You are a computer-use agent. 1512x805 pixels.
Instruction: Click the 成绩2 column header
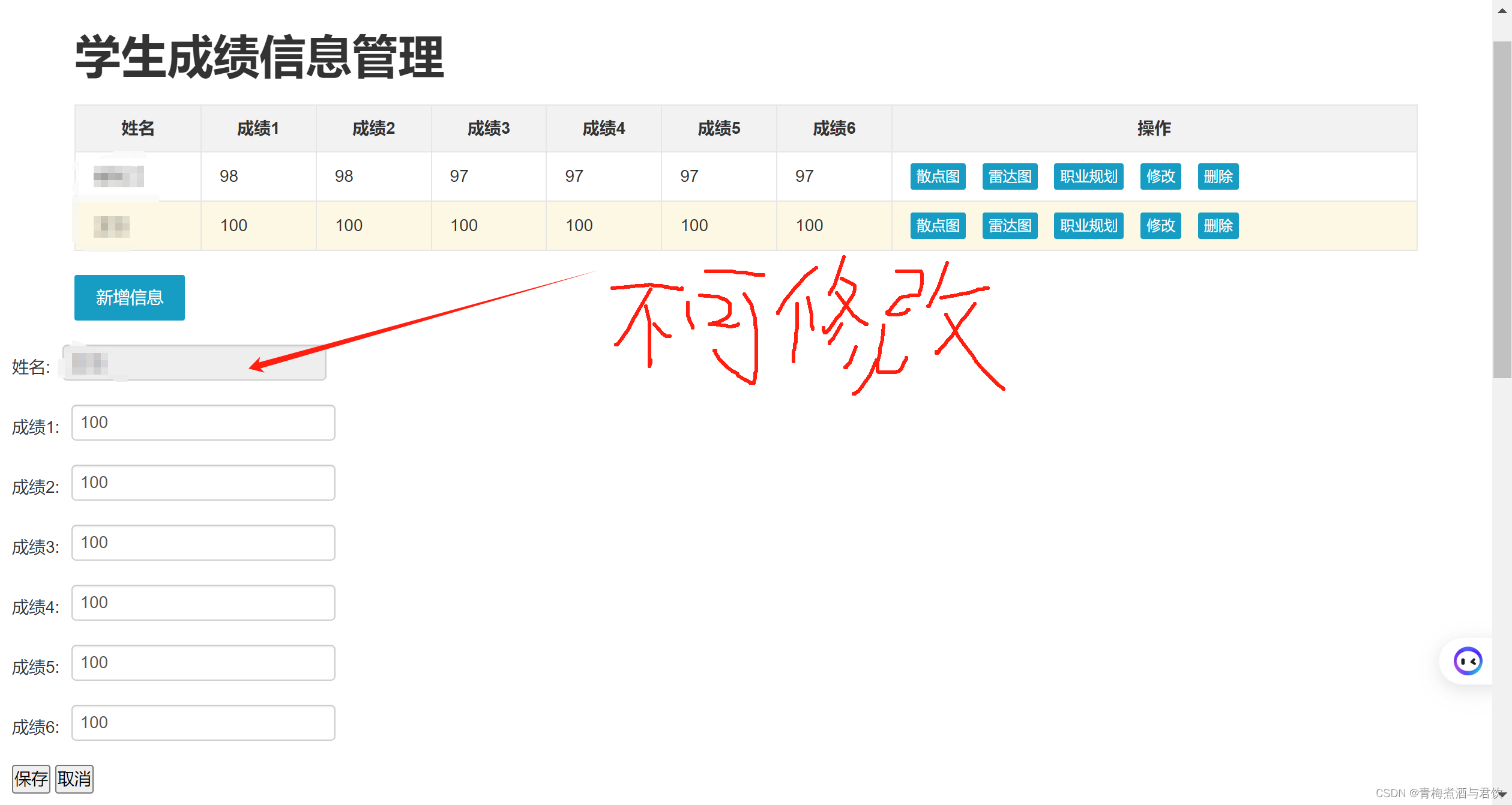[373, 128]
